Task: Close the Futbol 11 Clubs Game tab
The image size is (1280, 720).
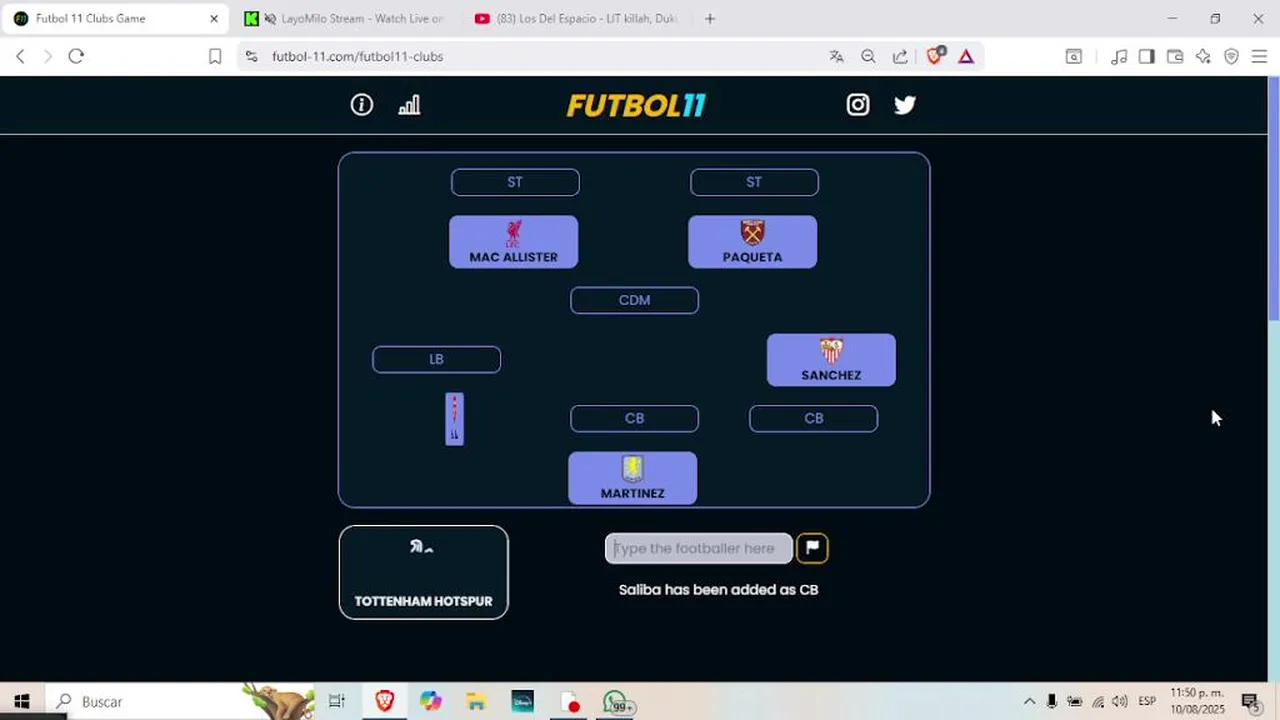Action: (213, 18)
